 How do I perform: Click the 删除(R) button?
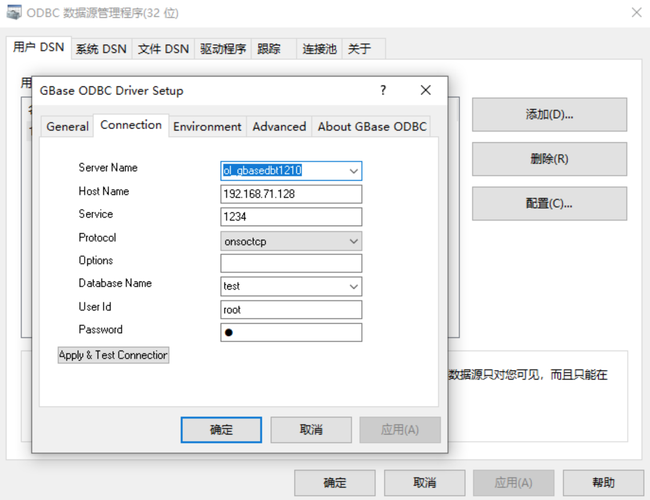click(x=549, y=159)
